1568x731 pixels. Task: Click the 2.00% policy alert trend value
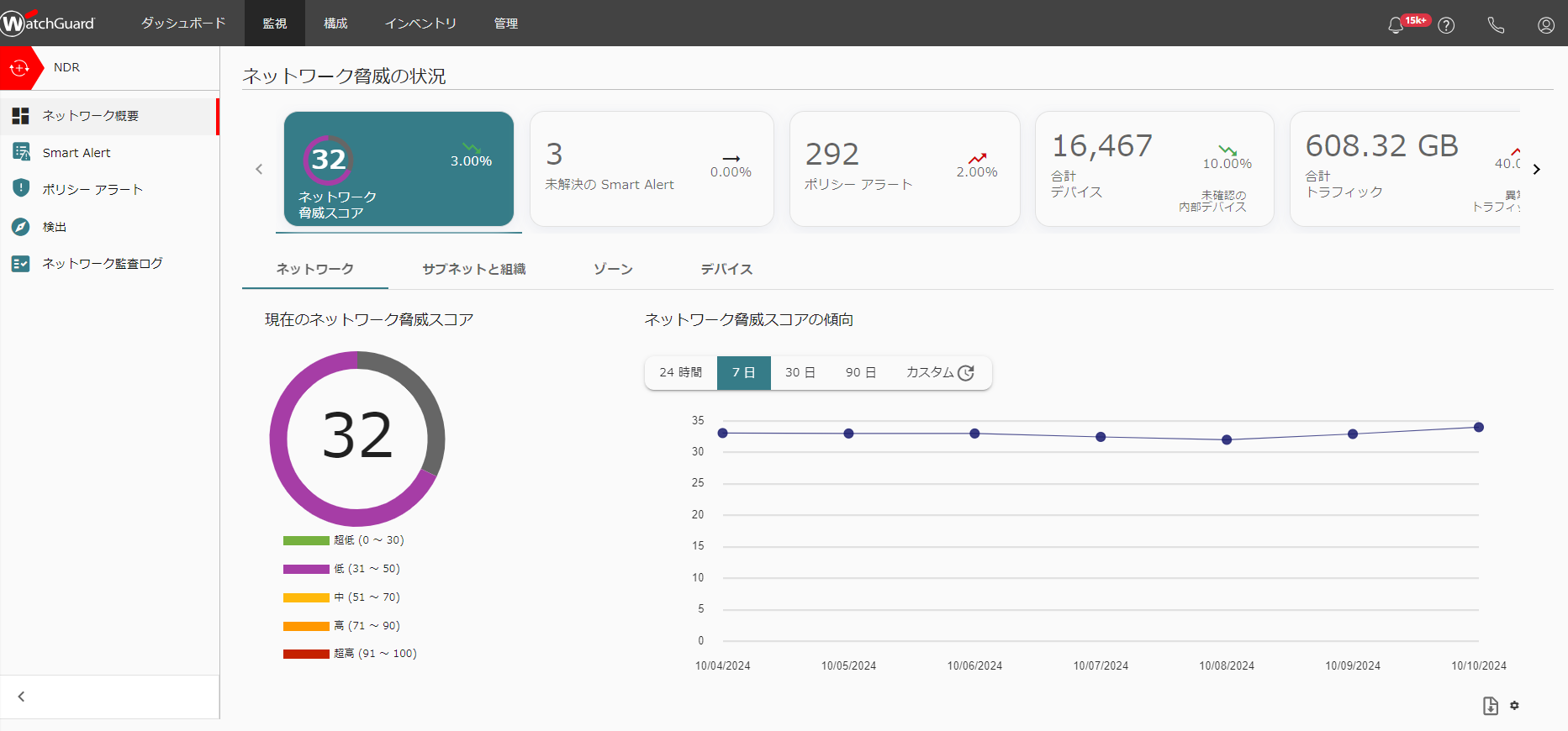977,172
